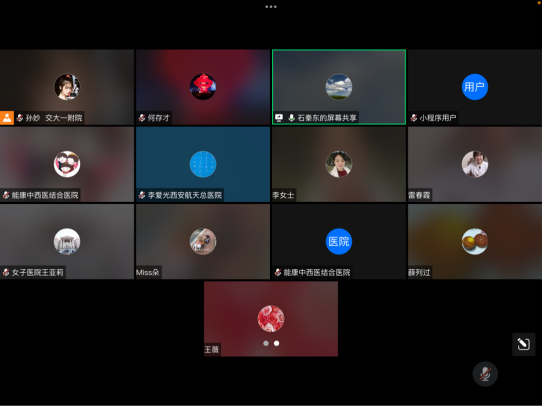Click the muted mic icon beside 女子医院王亚莉
This screenshot has height=407, width=542.
point(6,272)
